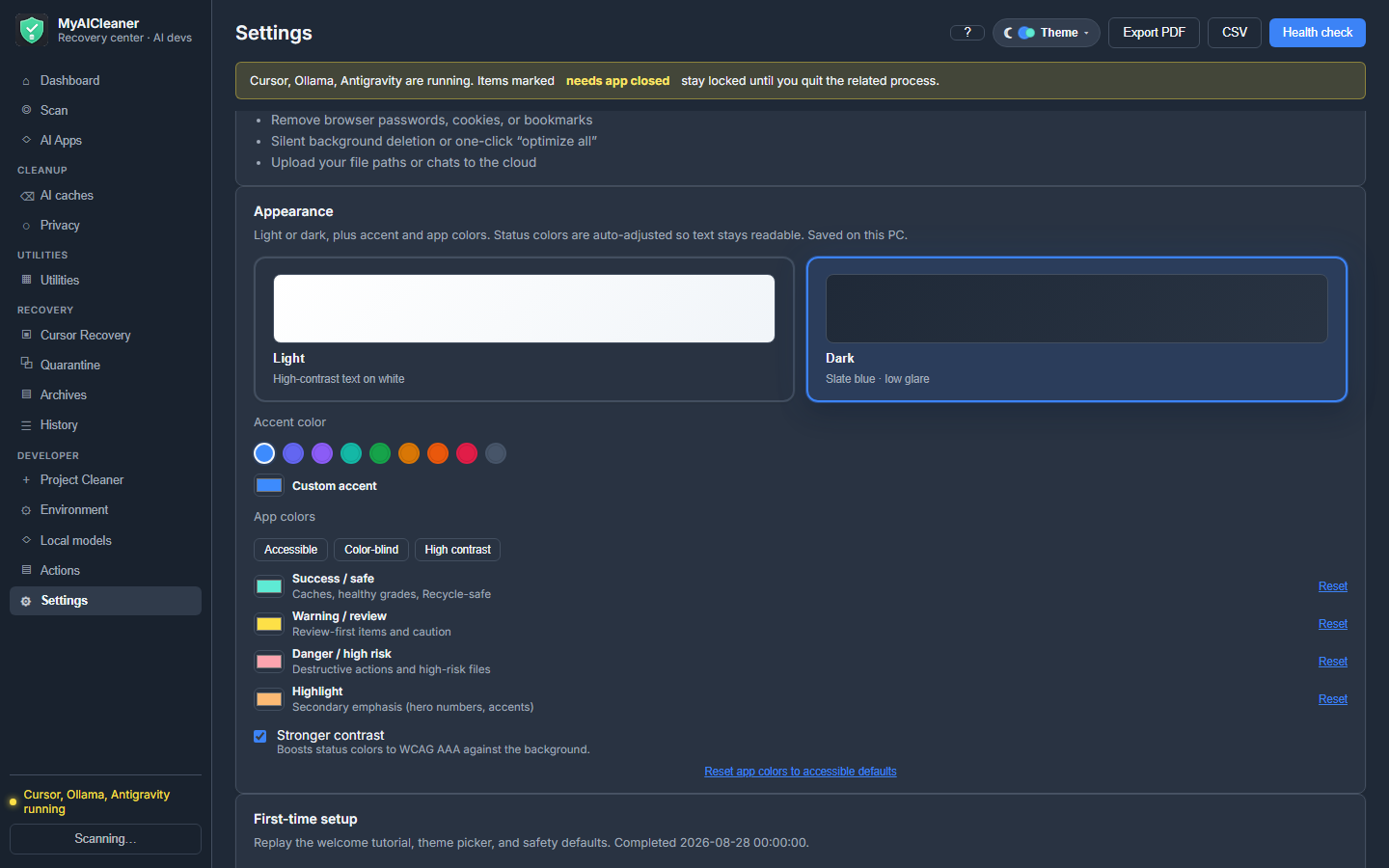Apply the Accessible color preset
Image resolution: width=1389 pixels, height=868 pixels.
[290, 550]
